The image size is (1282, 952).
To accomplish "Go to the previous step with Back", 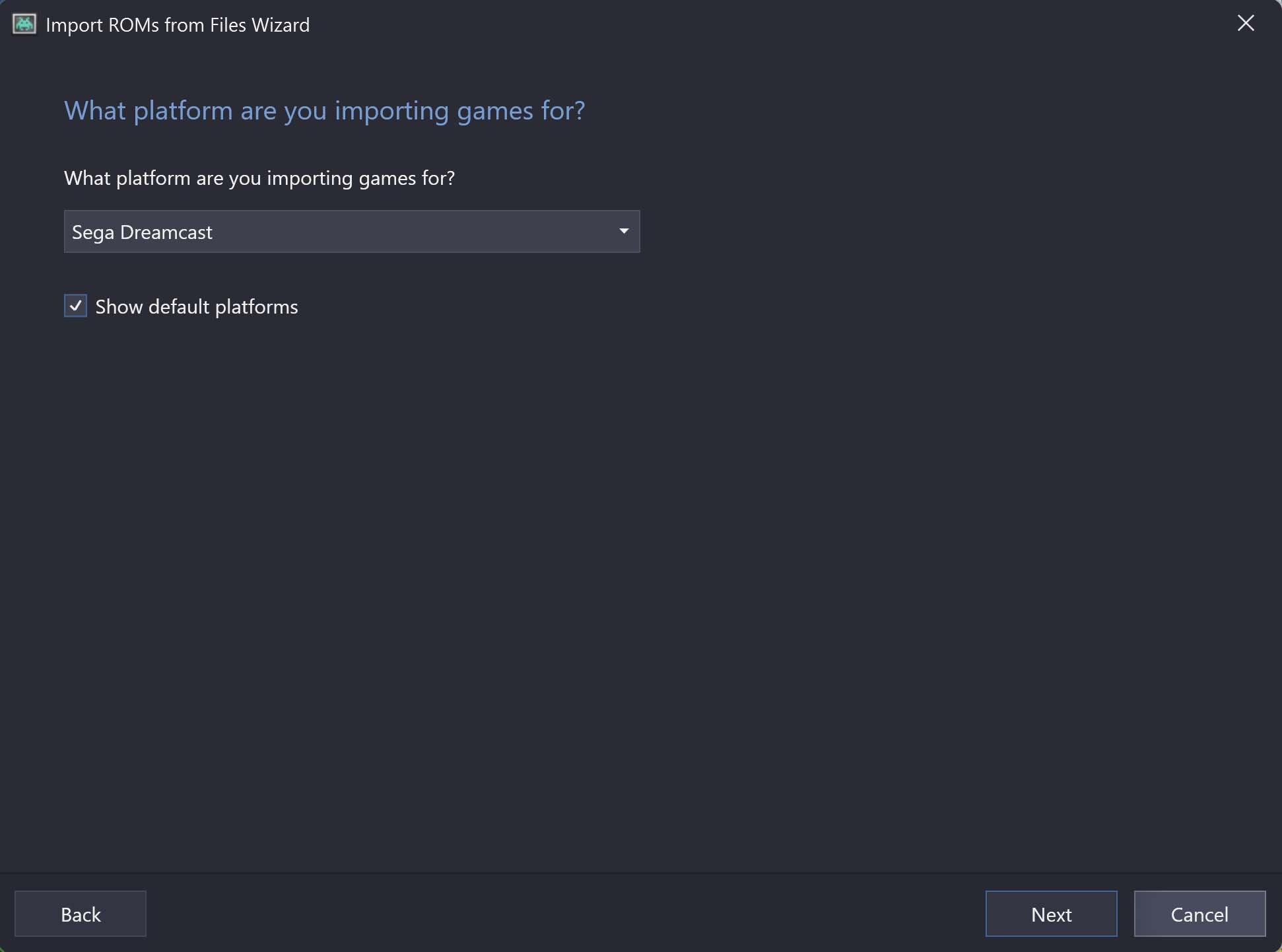I will [x=81, y=914].
